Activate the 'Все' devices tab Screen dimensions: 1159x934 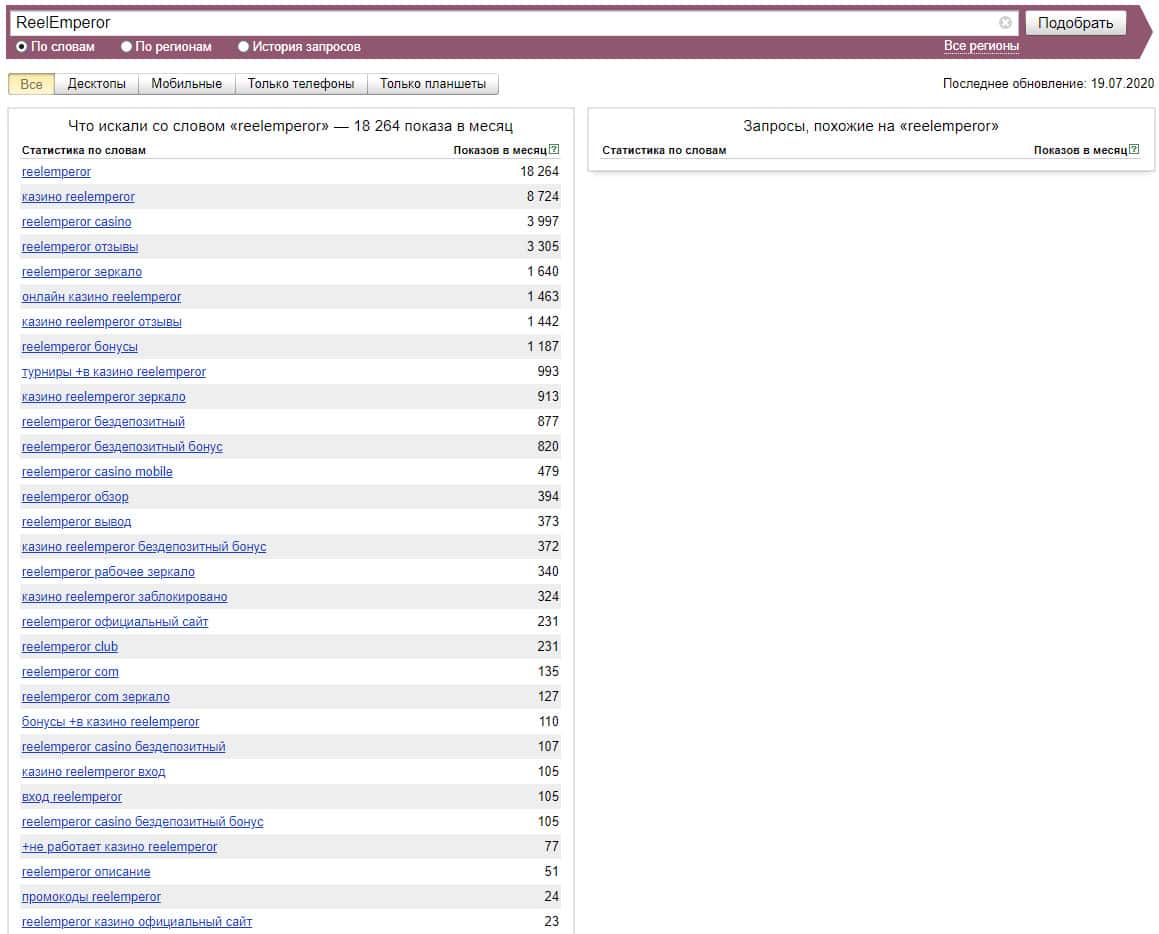click(31, 84)
